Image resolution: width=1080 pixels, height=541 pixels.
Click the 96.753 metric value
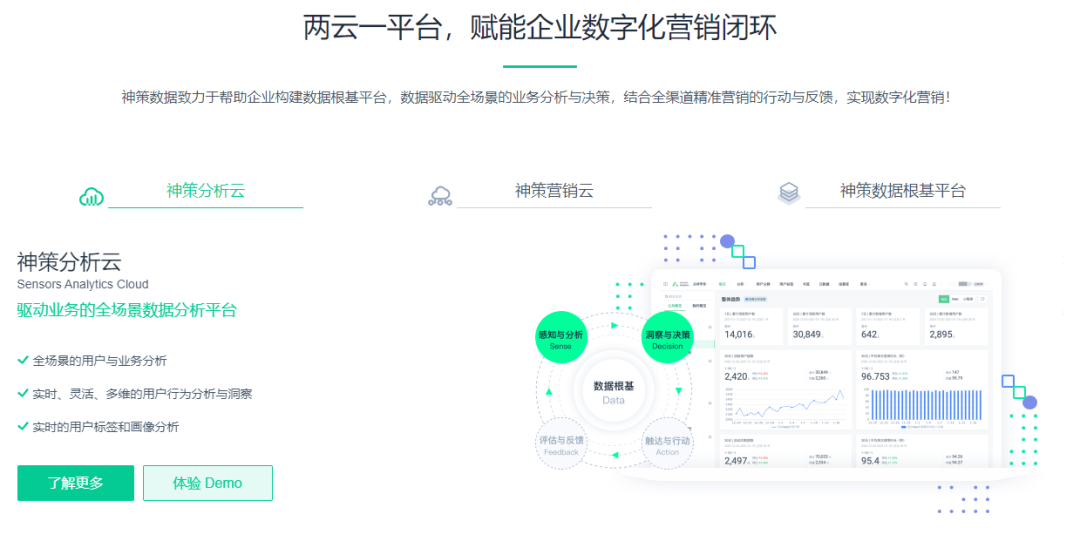pyautogui.click(x=875, y=376)
